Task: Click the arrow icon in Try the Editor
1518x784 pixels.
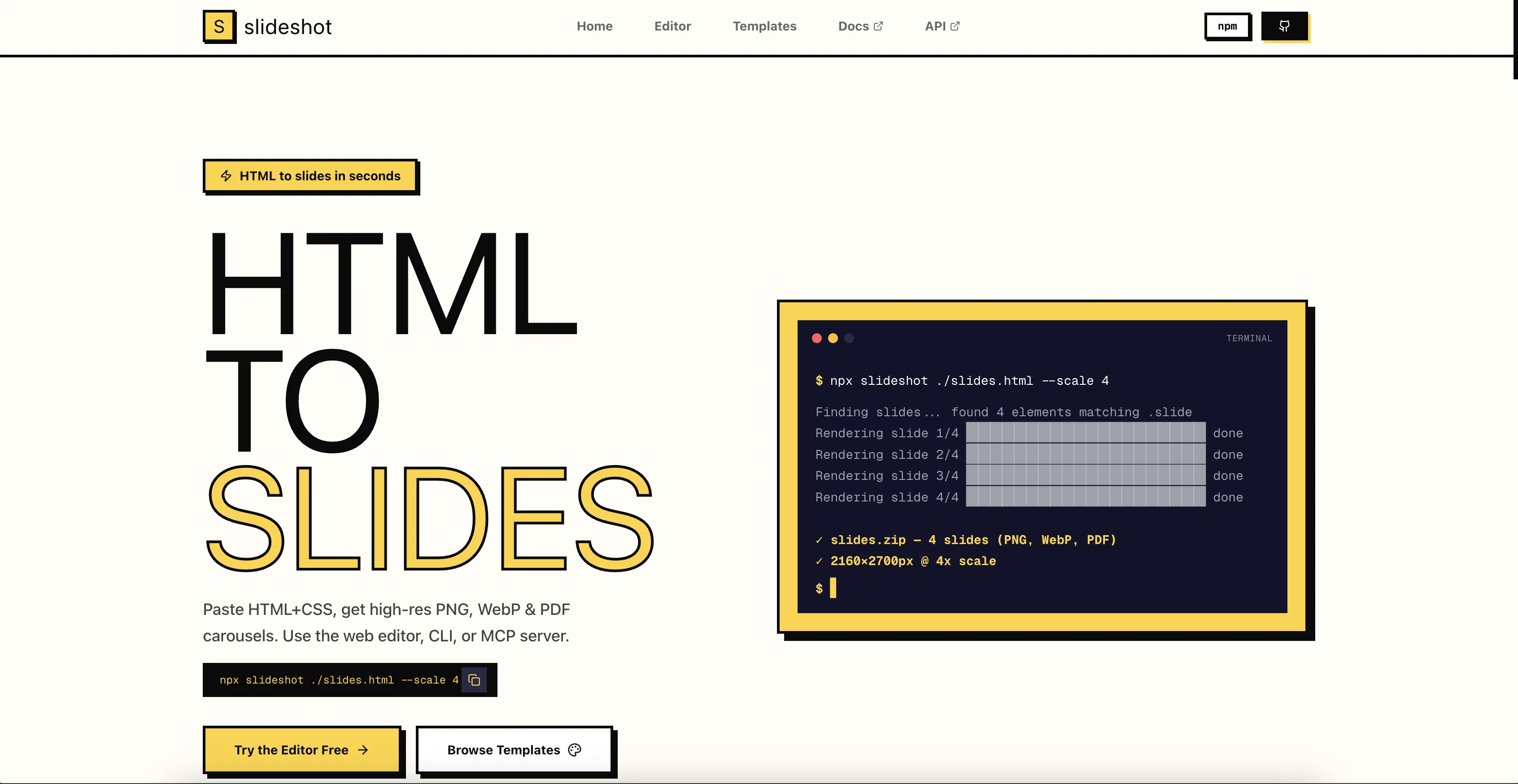Action: pyautogui.click(x=363, y=750)
